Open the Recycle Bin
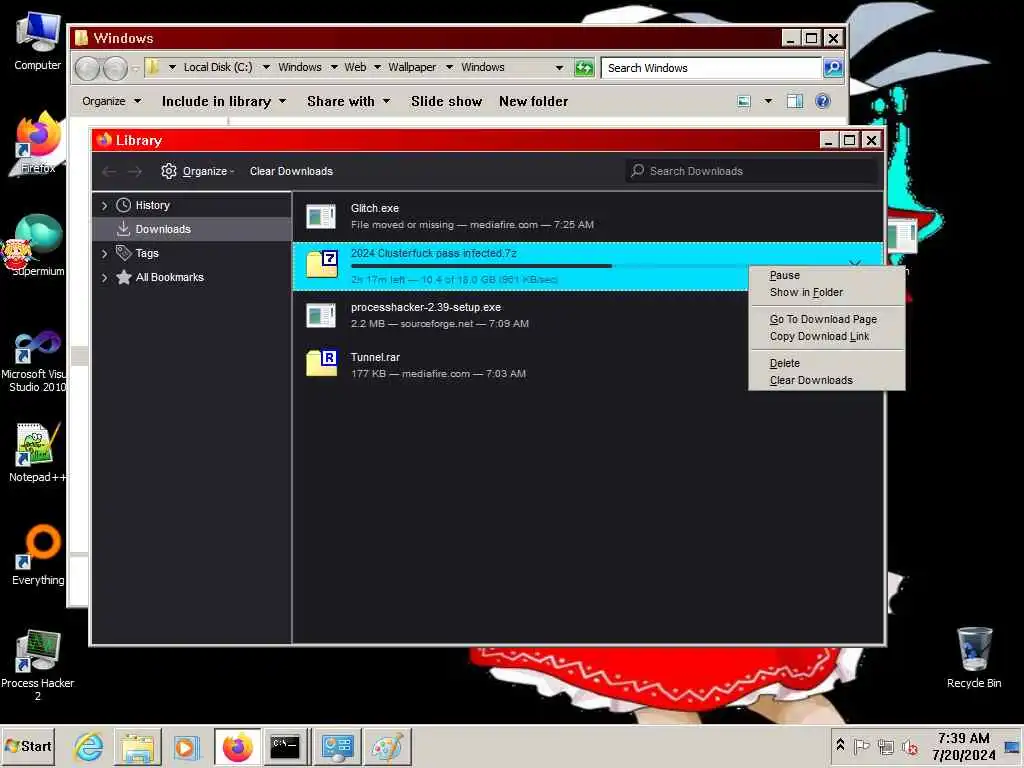 [974, 658]
